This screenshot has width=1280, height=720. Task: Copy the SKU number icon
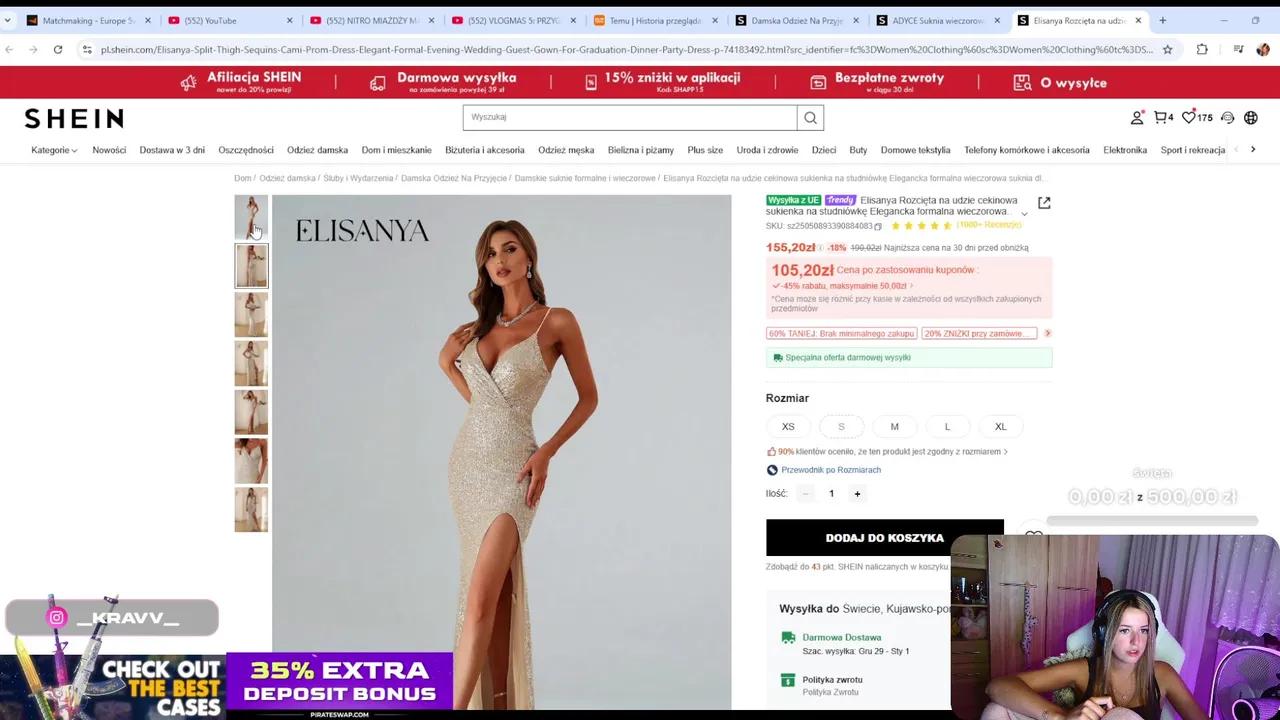(878, 226)
